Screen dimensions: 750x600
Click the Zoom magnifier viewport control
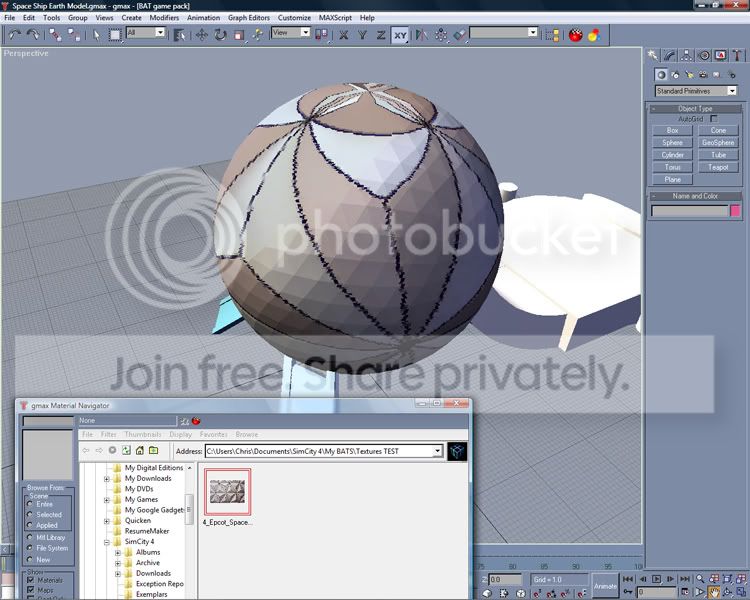700,579
